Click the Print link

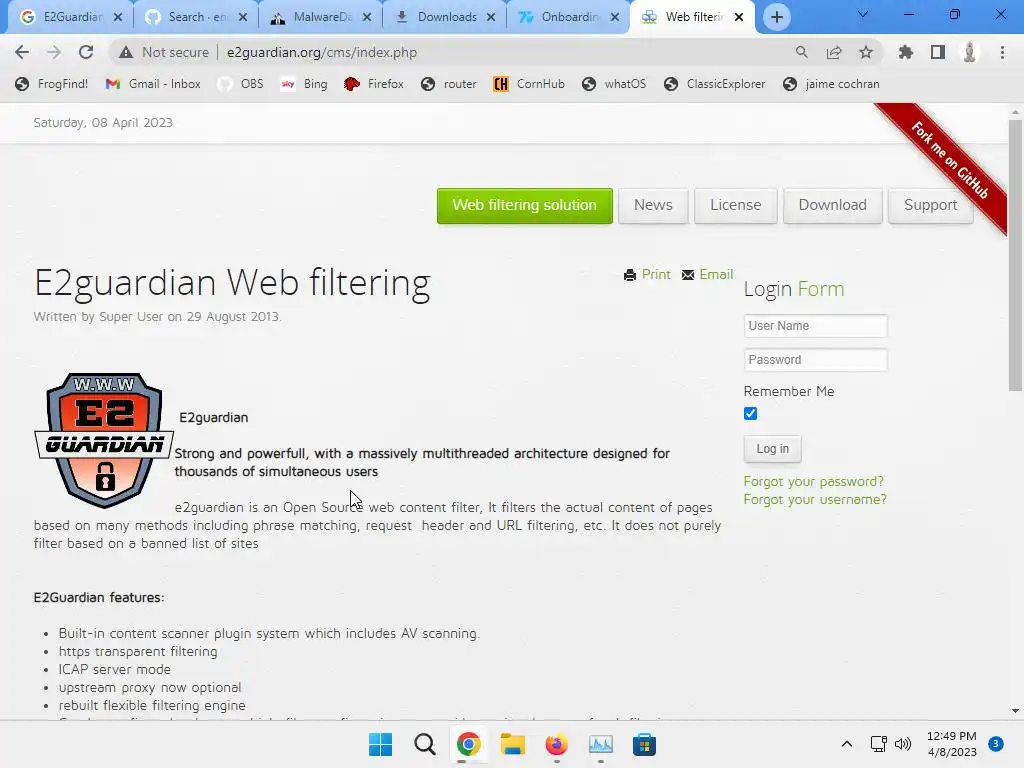pos(647,274)
